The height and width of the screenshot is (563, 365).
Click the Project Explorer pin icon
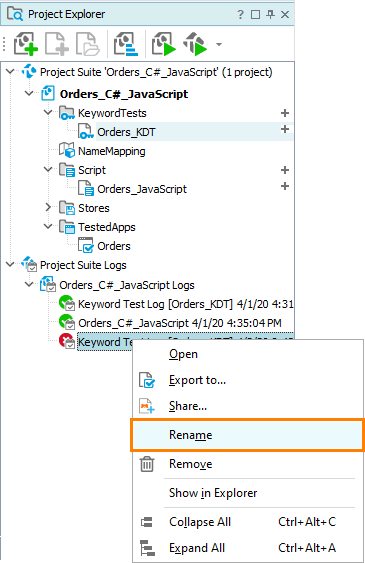pos(270,14)
